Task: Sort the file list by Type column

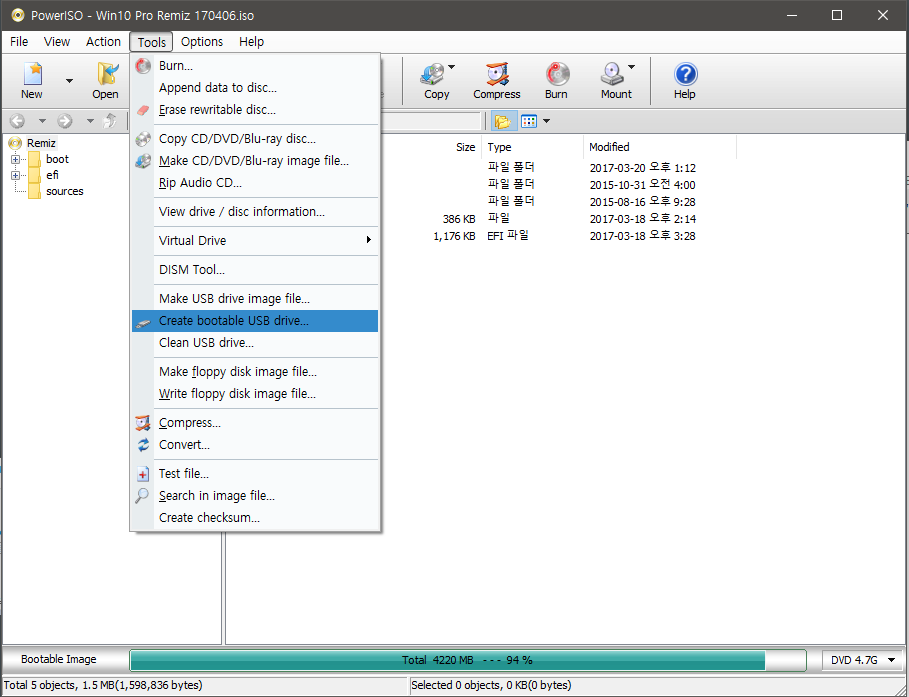Action: click(499, 147)
